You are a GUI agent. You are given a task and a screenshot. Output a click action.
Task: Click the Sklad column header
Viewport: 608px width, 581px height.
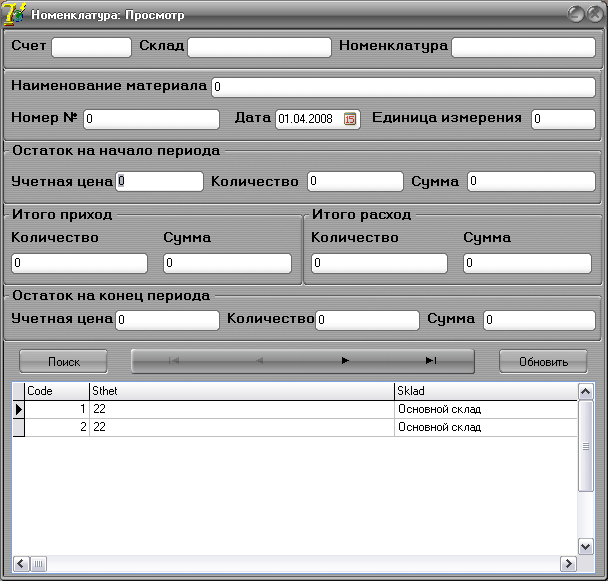[485, 391]
